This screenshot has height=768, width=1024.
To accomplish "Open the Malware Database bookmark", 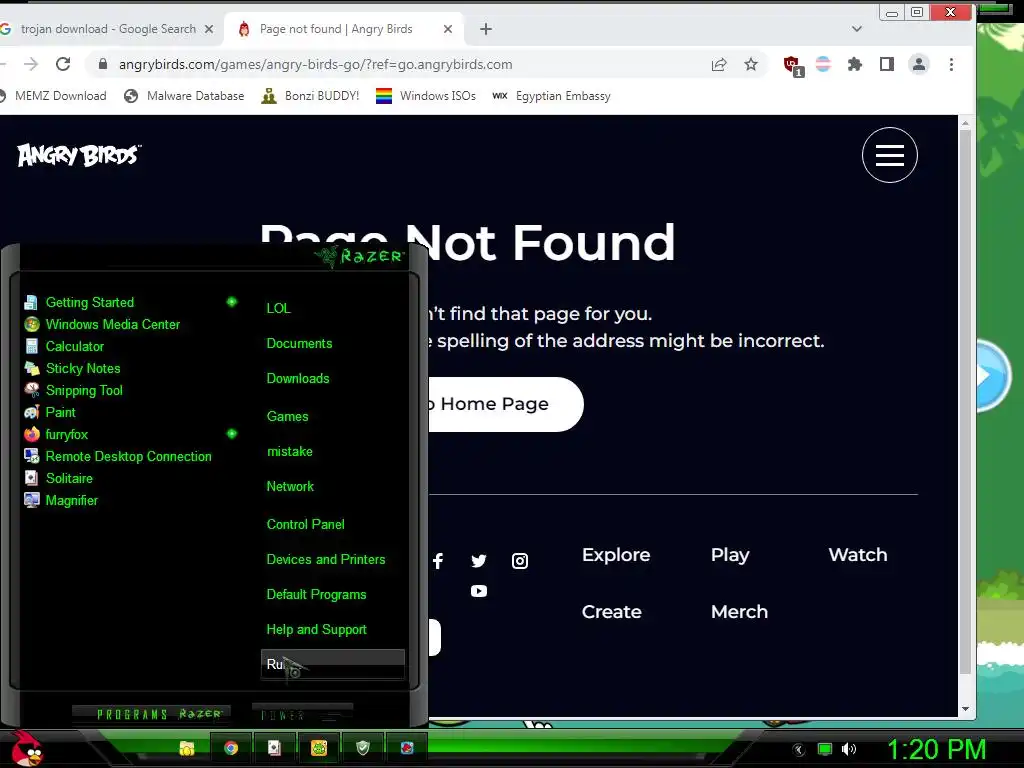I will (x=184, y=96).
